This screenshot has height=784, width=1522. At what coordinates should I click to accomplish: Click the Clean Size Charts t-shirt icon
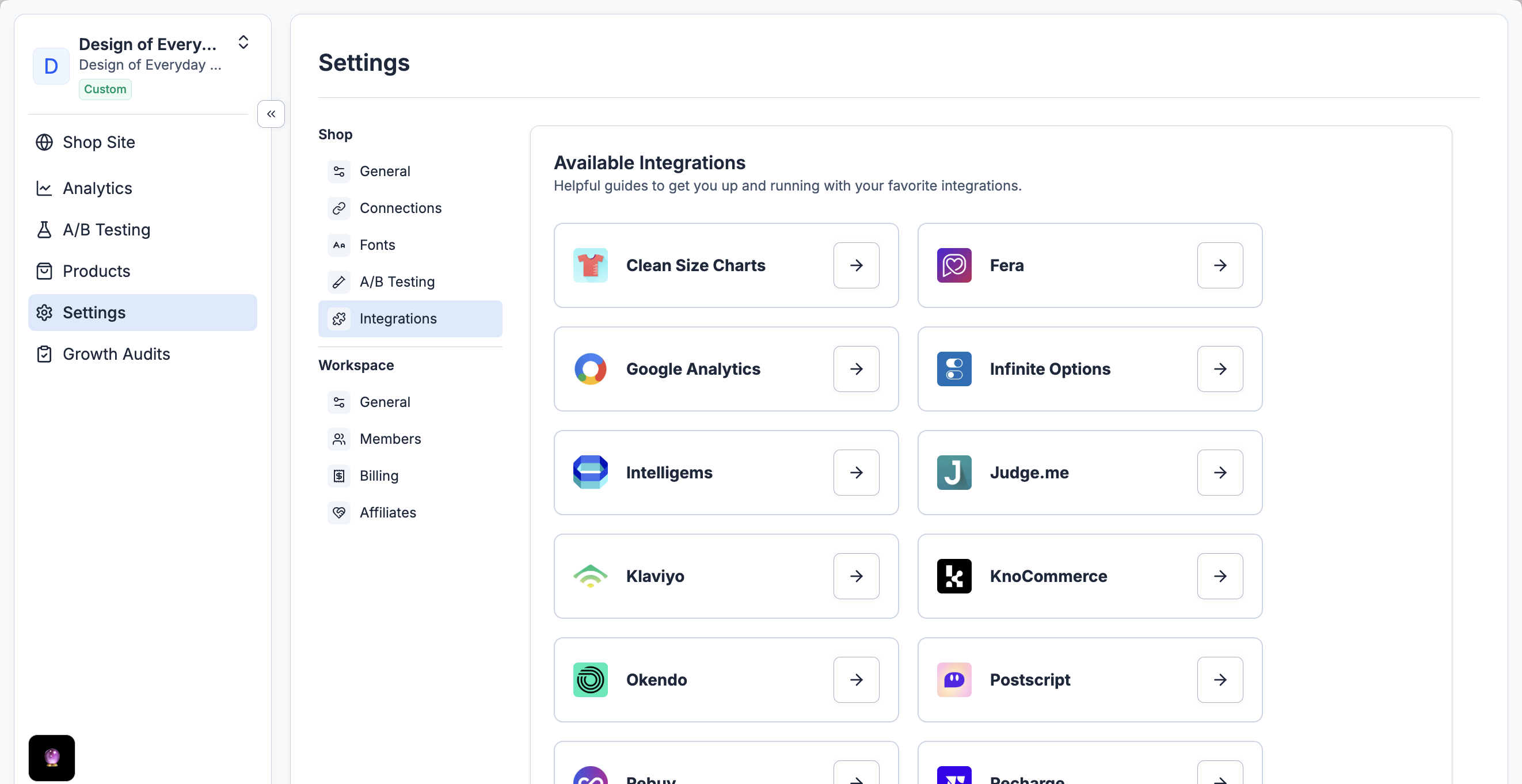(x=589, y=265)
